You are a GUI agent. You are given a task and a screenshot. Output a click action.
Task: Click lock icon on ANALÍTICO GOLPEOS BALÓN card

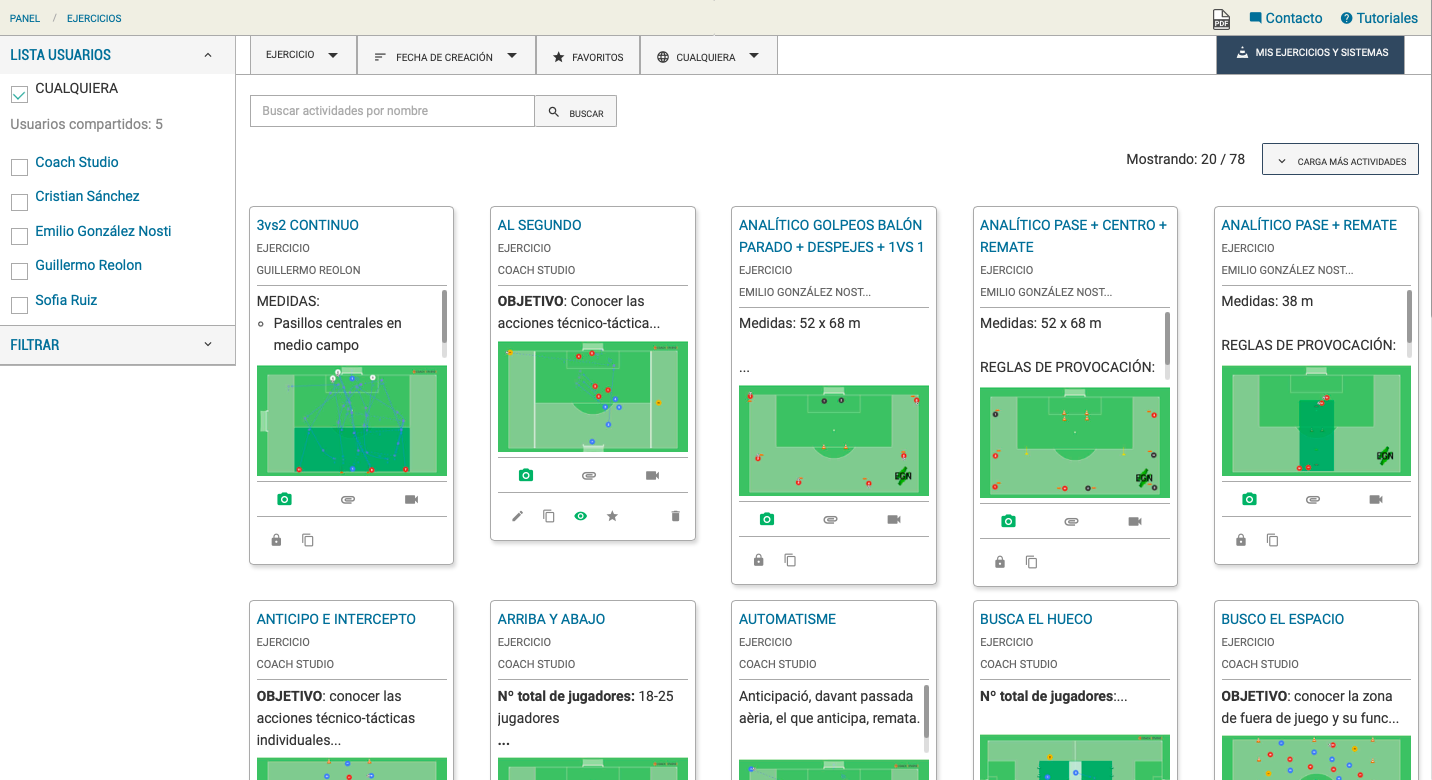(758, 560)
